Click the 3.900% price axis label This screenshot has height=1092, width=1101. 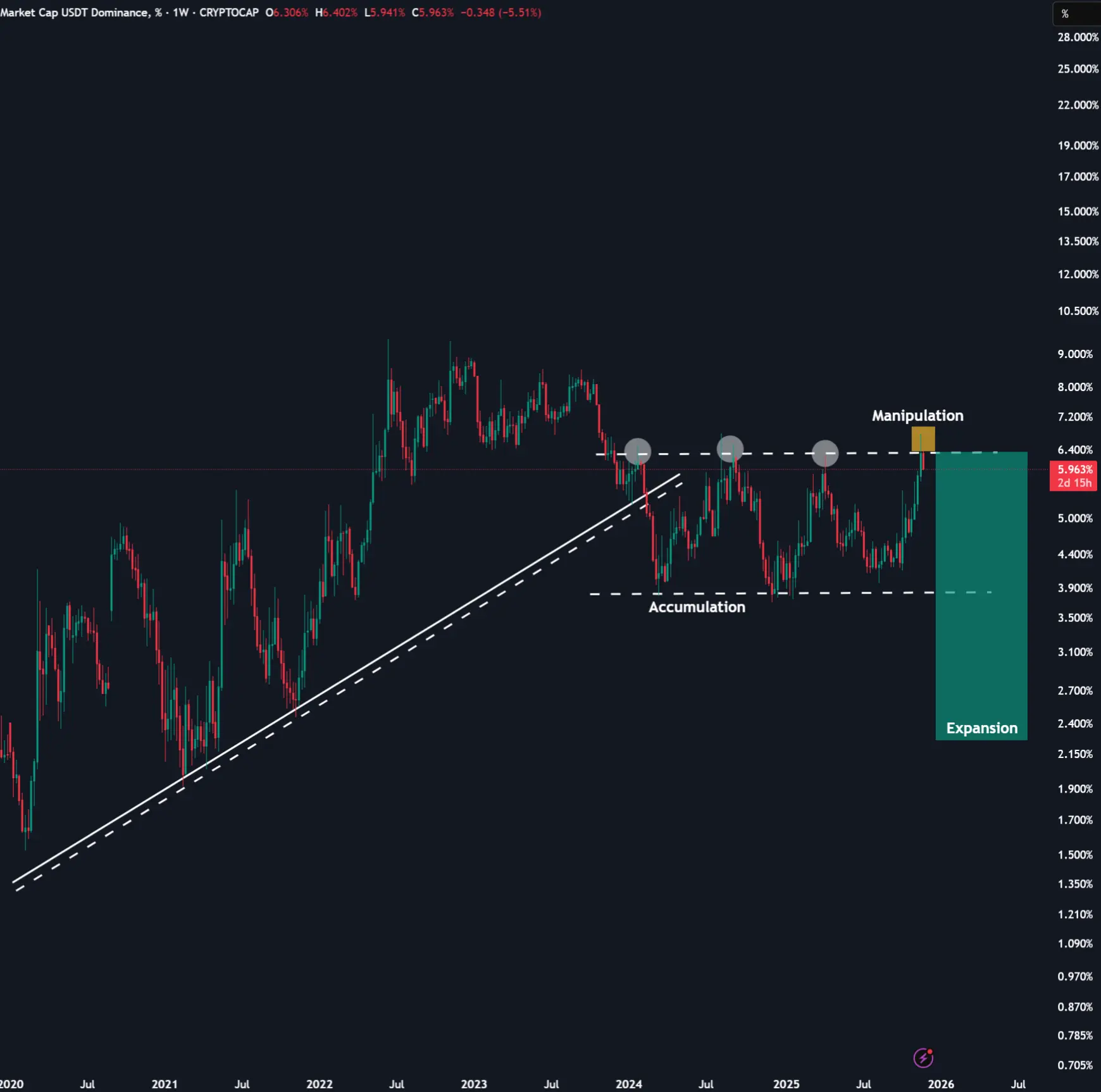1075,588
